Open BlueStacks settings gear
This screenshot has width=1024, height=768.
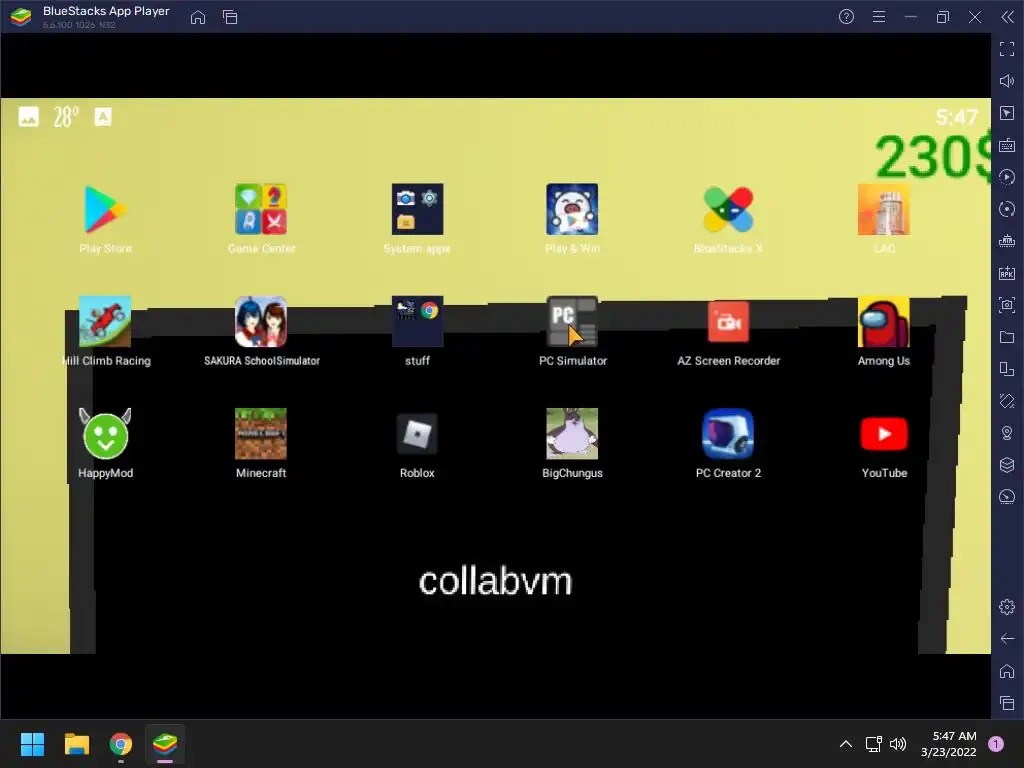(x=1007, y=607)
